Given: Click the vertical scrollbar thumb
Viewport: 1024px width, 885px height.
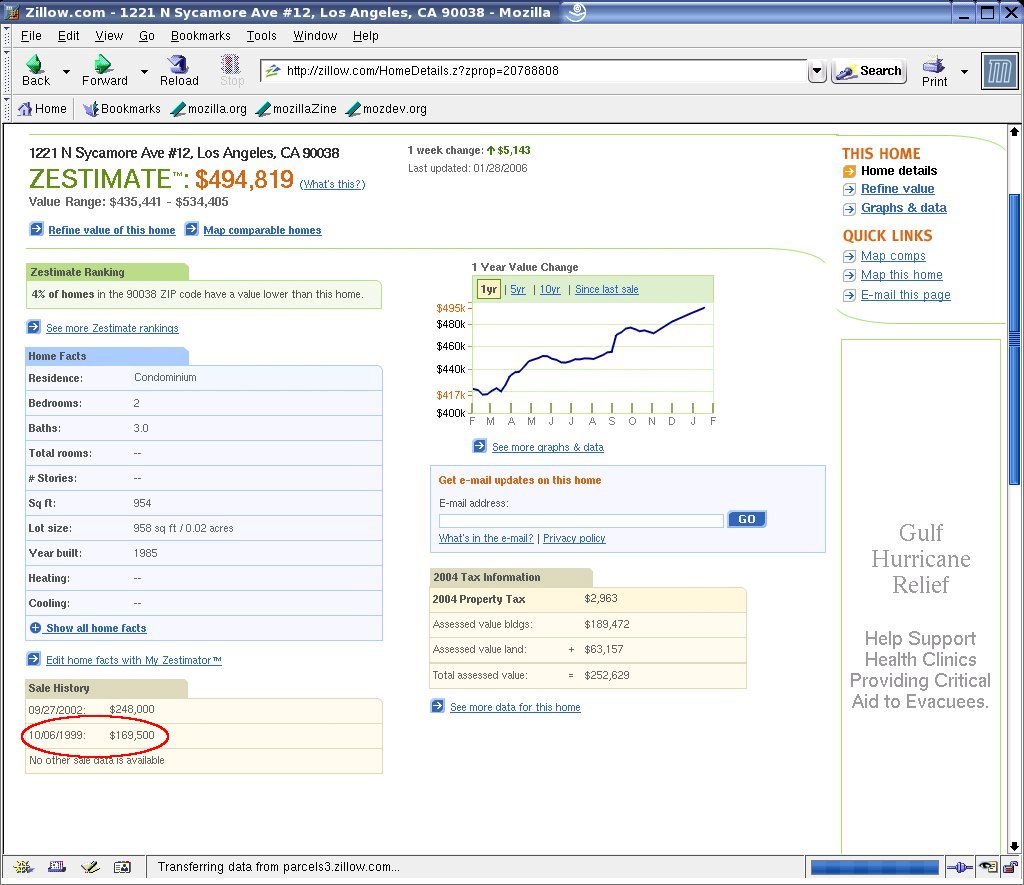Looking at the screenshot, I should pos(1014,340).
